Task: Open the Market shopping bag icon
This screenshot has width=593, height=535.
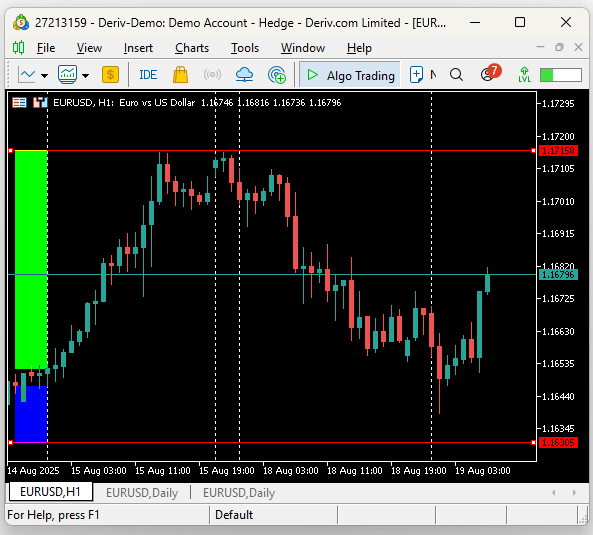Action: click(180, 74)
